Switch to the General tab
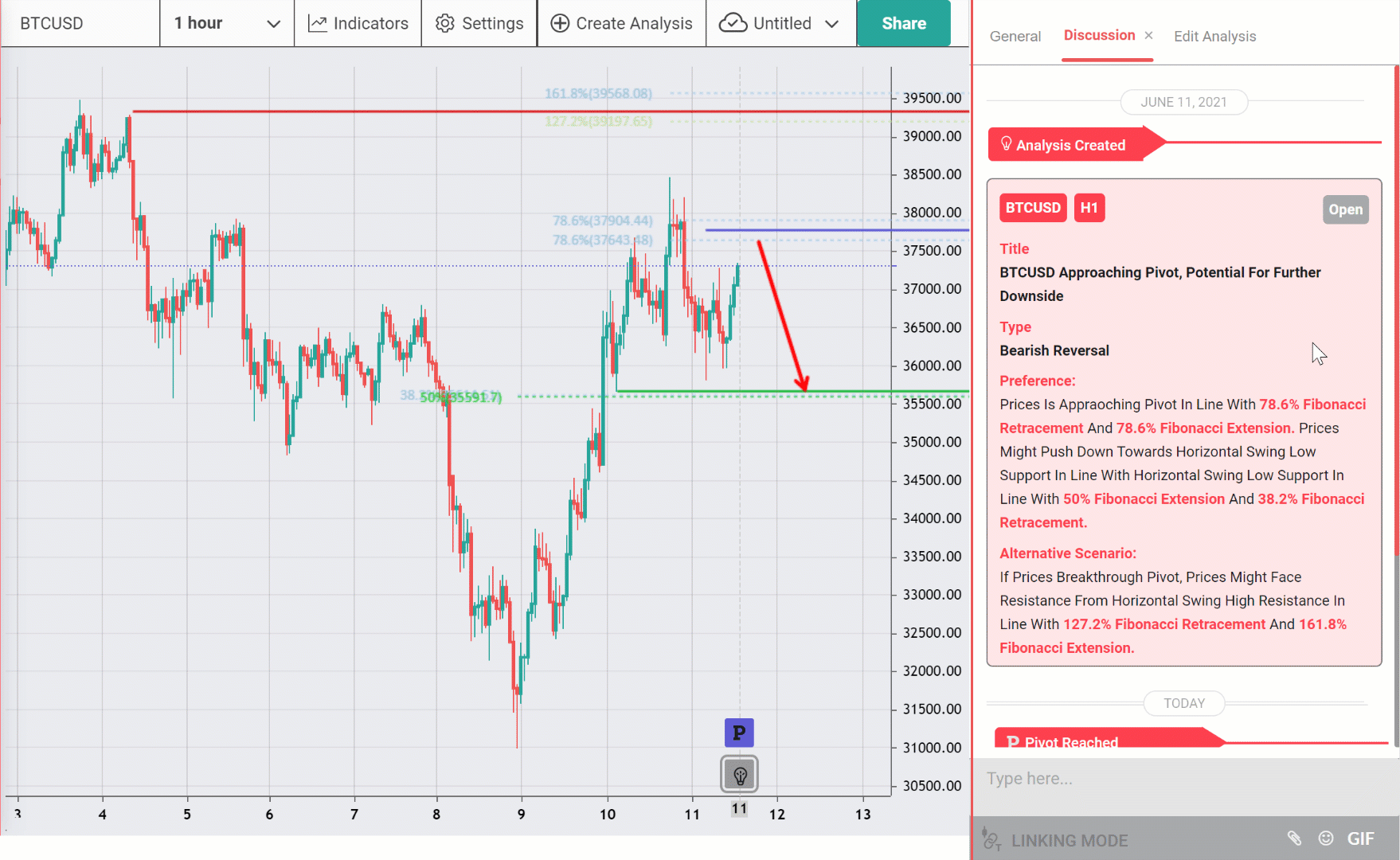 [x=1015, y=36]
